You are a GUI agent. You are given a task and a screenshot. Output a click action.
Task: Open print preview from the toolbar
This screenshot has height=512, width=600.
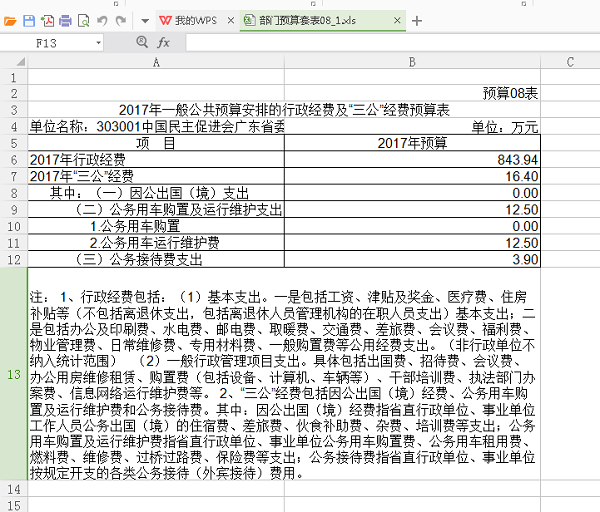[x=83, y=21]
